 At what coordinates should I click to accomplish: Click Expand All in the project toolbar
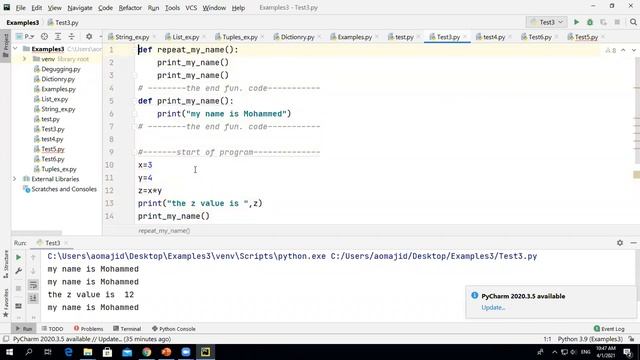point(58,37)
